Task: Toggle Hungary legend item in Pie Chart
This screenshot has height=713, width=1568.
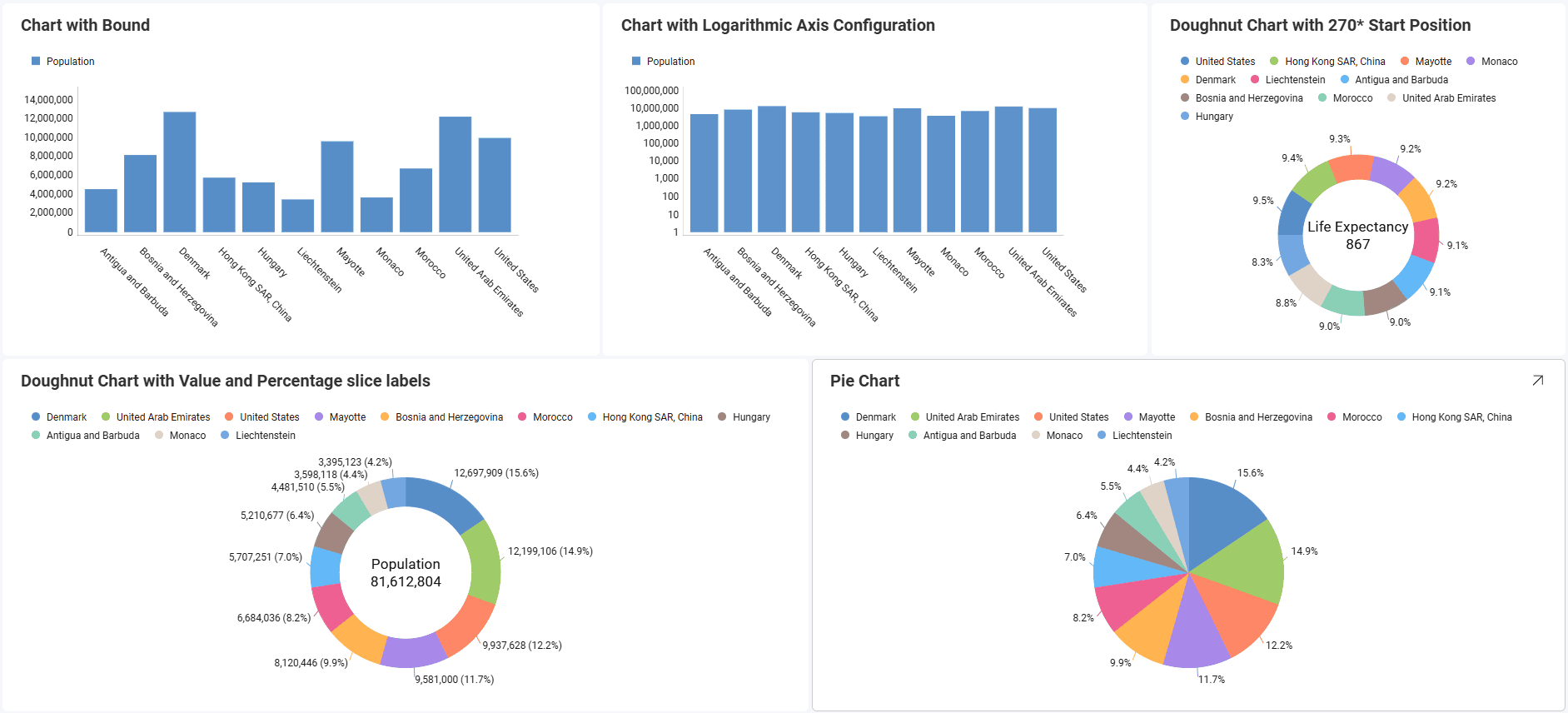Action: click(x=867, y=436)
